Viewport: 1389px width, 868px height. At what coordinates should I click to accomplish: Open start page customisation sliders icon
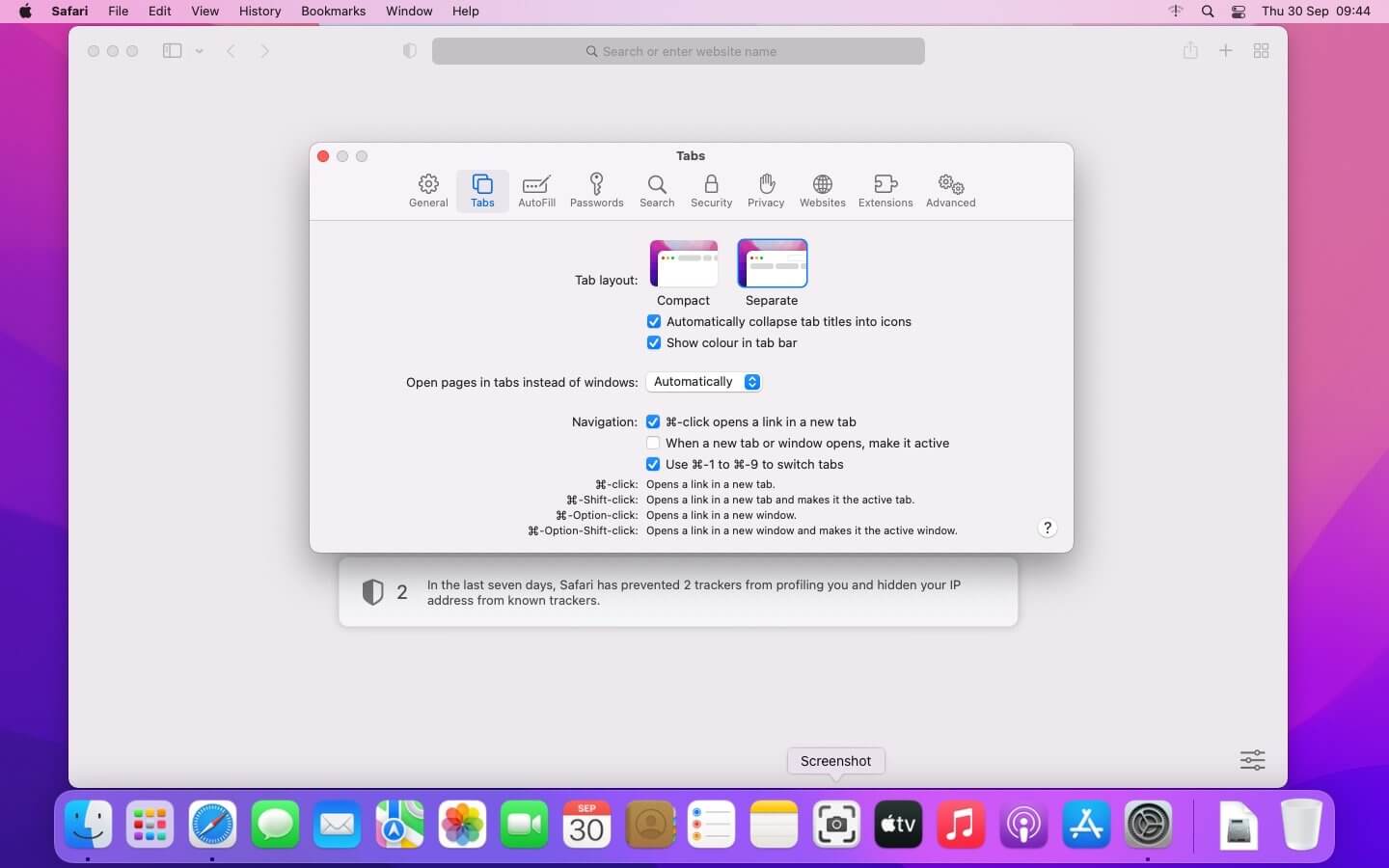point(1252,760)
